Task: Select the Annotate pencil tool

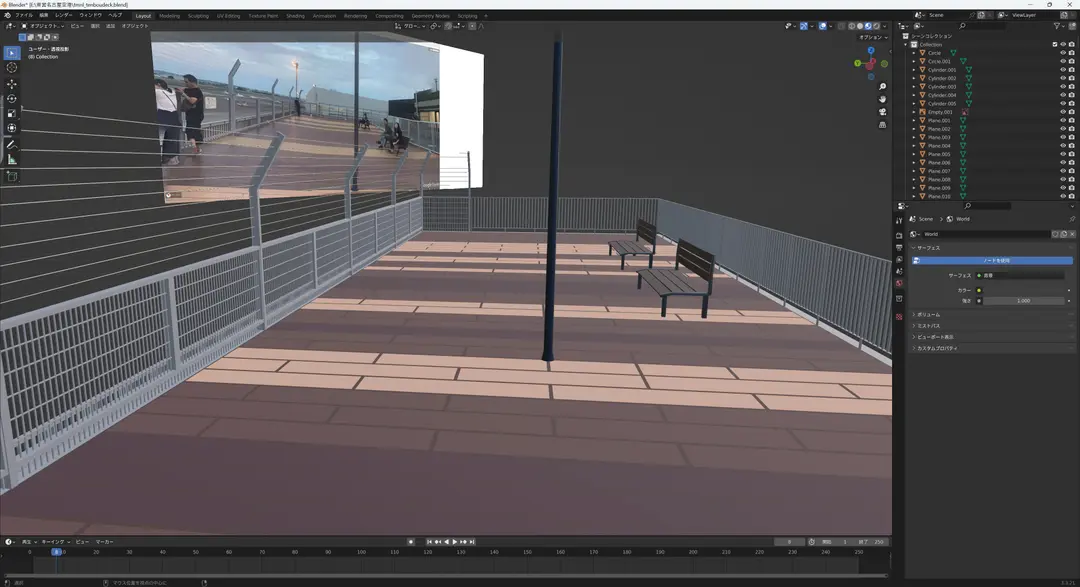Action: click(x=12, y=145)
